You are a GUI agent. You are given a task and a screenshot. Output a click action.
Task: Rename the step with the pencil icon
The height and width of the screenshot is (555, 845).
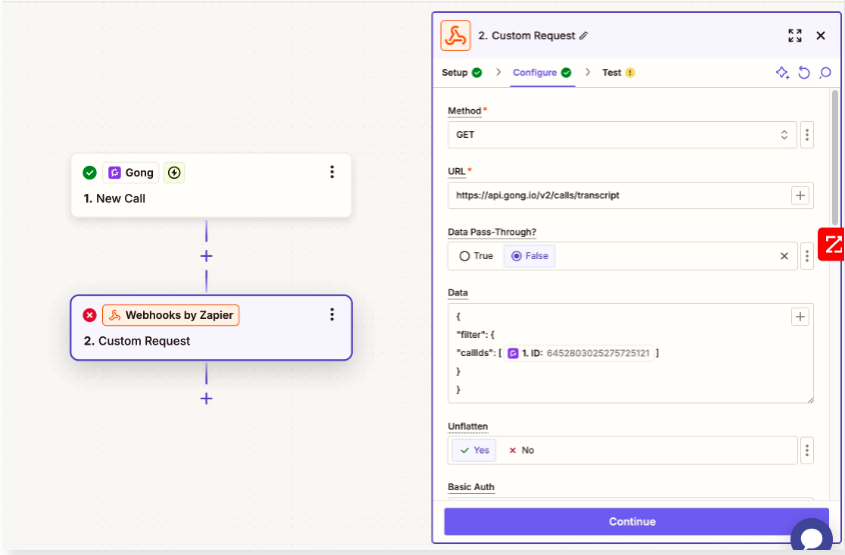(x=584, y=36)
